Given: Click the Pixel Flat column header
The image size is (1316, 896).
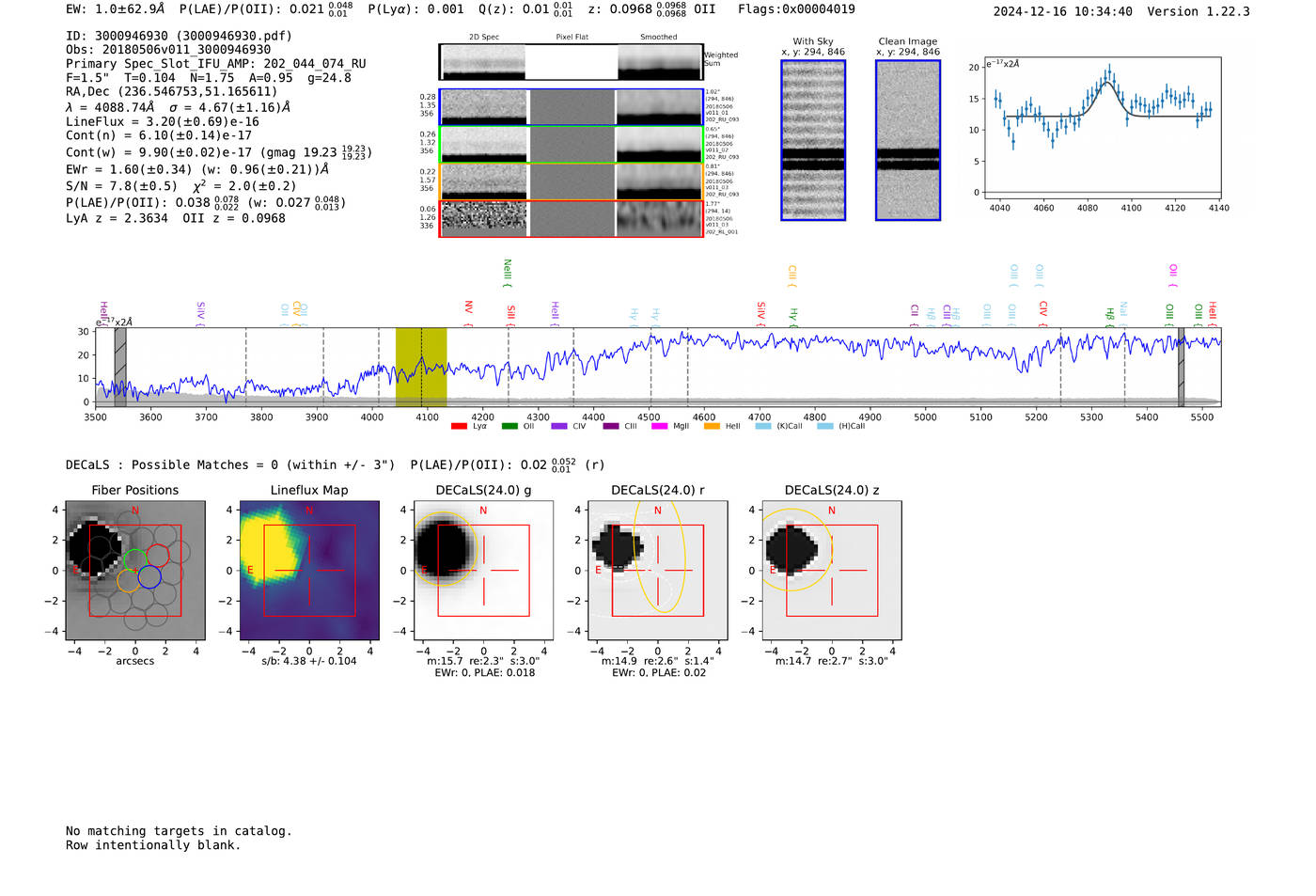Looking at the screenshot, I should point(572,38).
